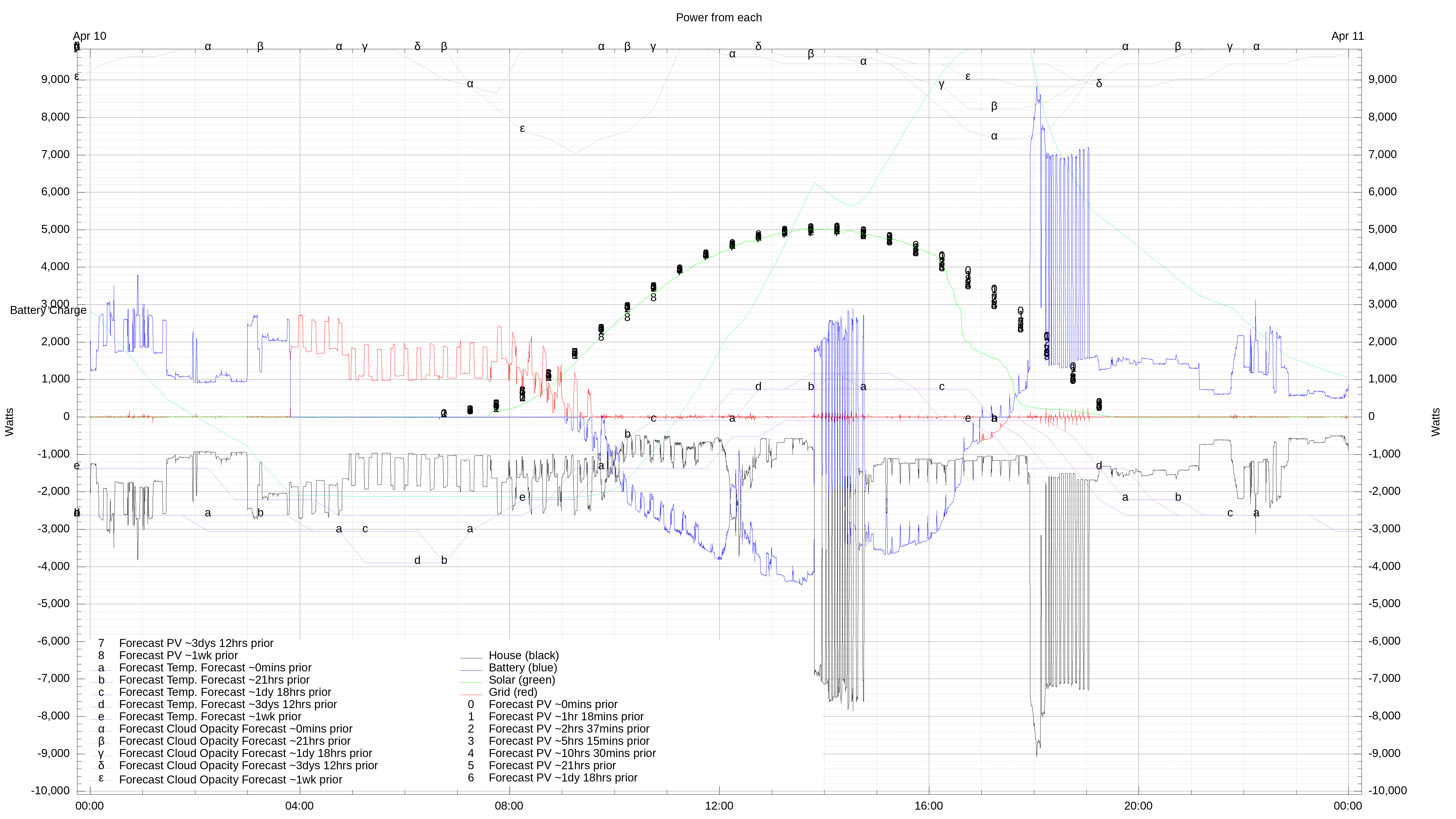Select 'Forecast PV ~3dys 12hrs prior' legend entry

pyautogui.click(x=196, y=643)
